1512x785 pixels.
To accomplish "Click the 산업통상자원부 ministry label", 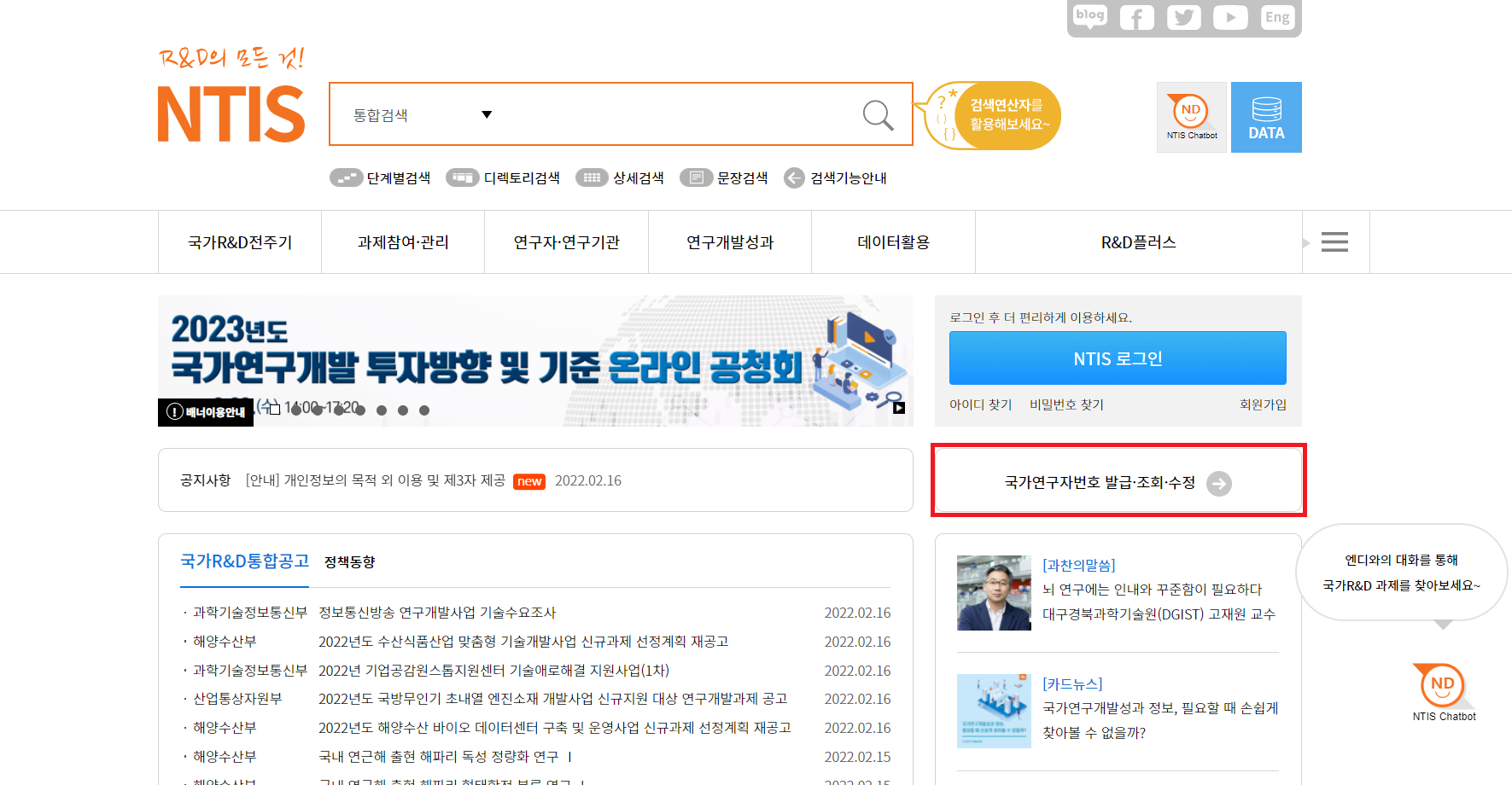I will click(237, 699).
